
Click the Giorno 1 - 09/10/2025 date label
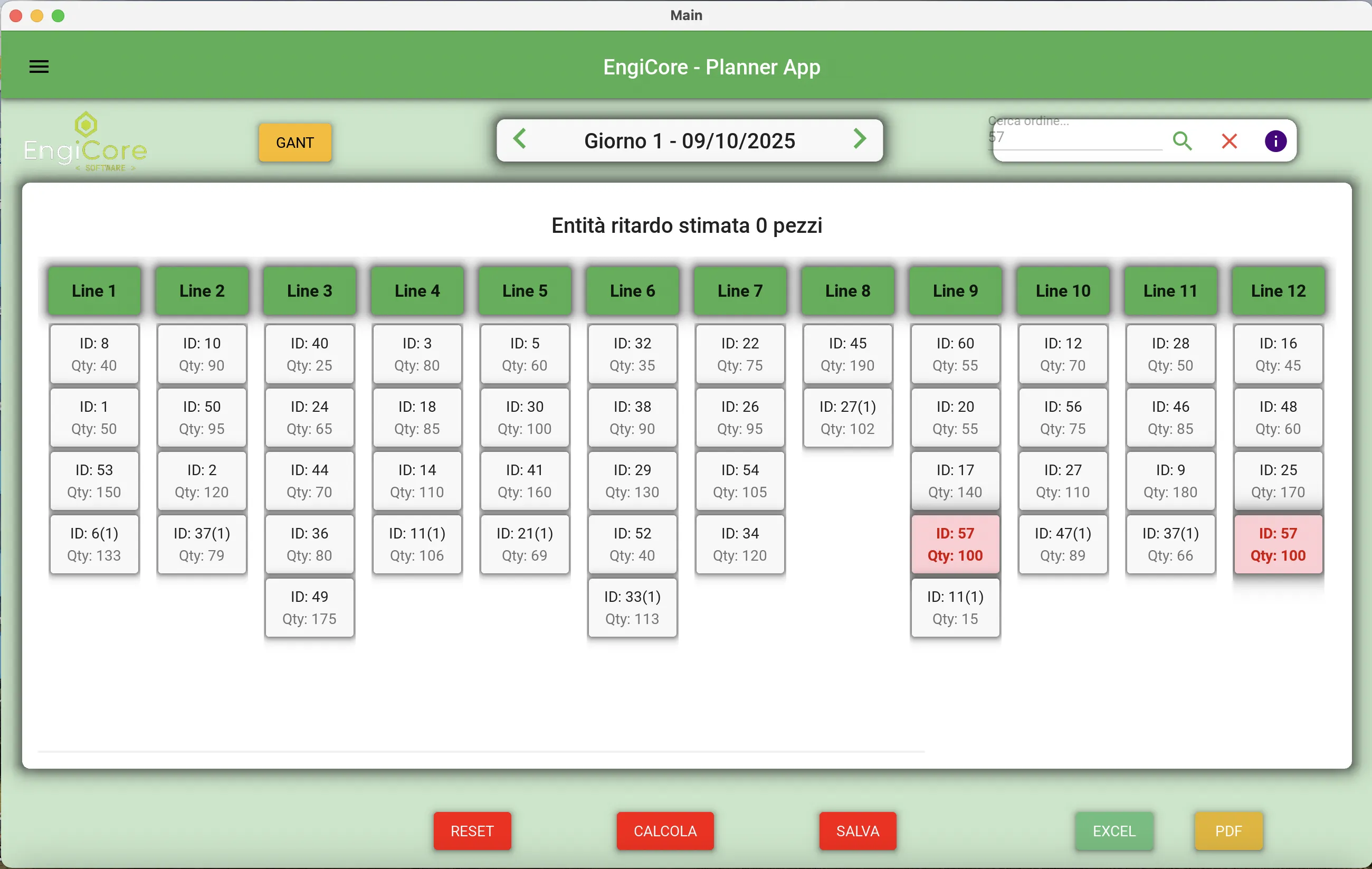pyautogui.click(x=689, y=140)
